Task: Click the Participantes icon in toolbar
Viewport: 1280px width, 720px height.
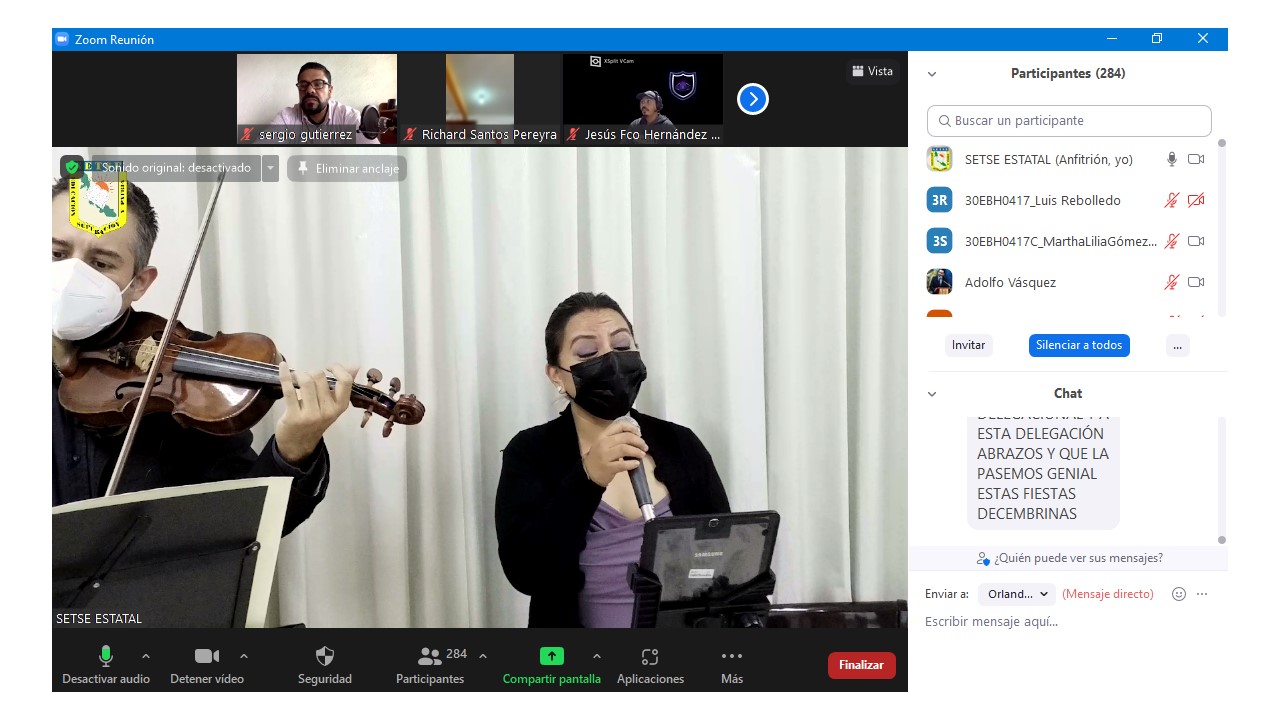Action: point(430,656)
